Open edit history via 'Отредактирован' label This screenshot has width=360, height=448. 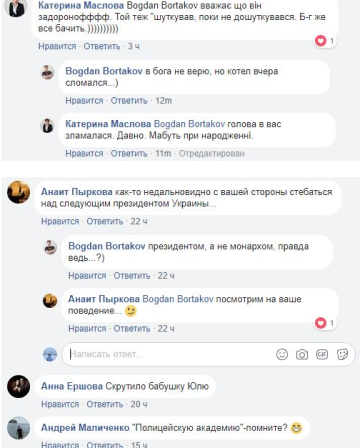212,154
